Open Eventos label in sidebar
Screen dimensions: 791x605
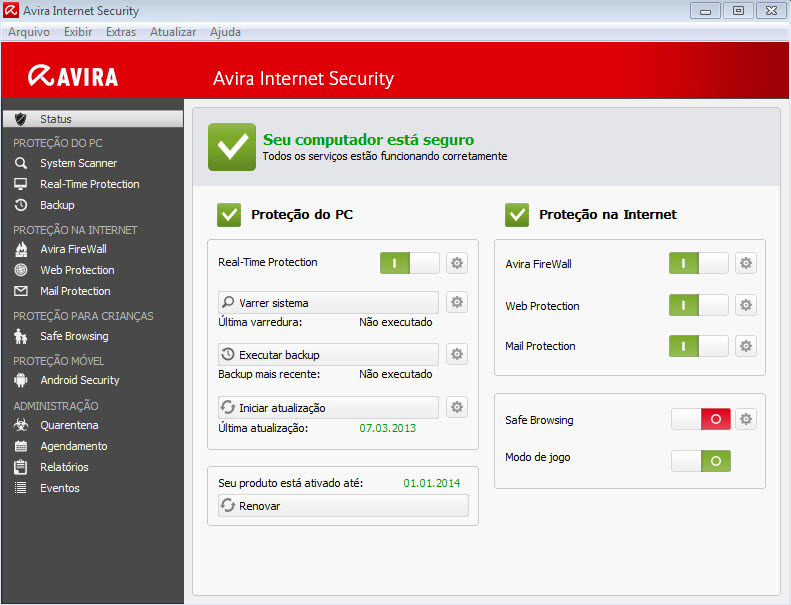tap(60, 488)
